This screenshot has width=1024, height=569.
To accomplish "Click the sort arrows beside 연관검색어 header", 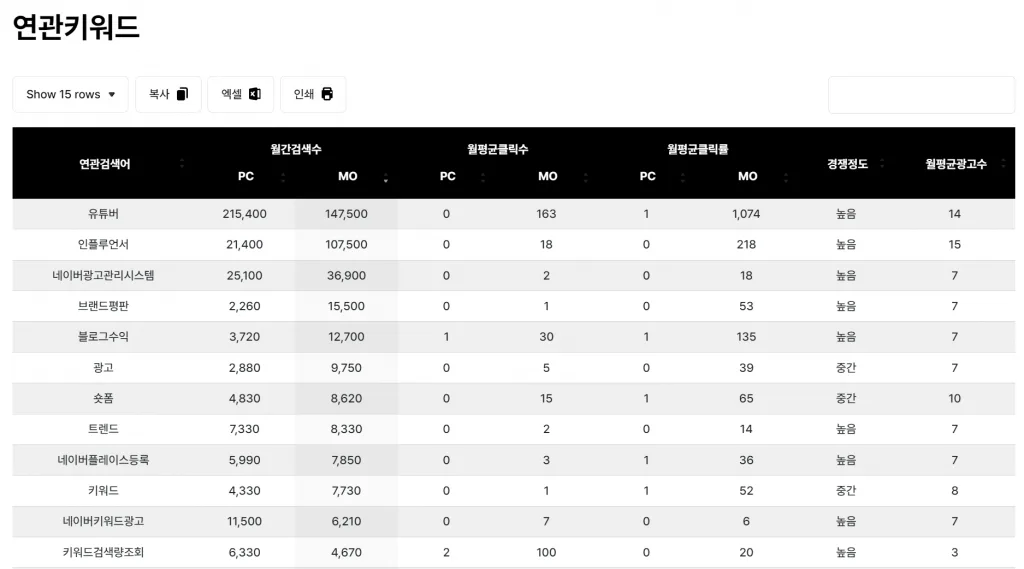I will click(x=182, y=163).
